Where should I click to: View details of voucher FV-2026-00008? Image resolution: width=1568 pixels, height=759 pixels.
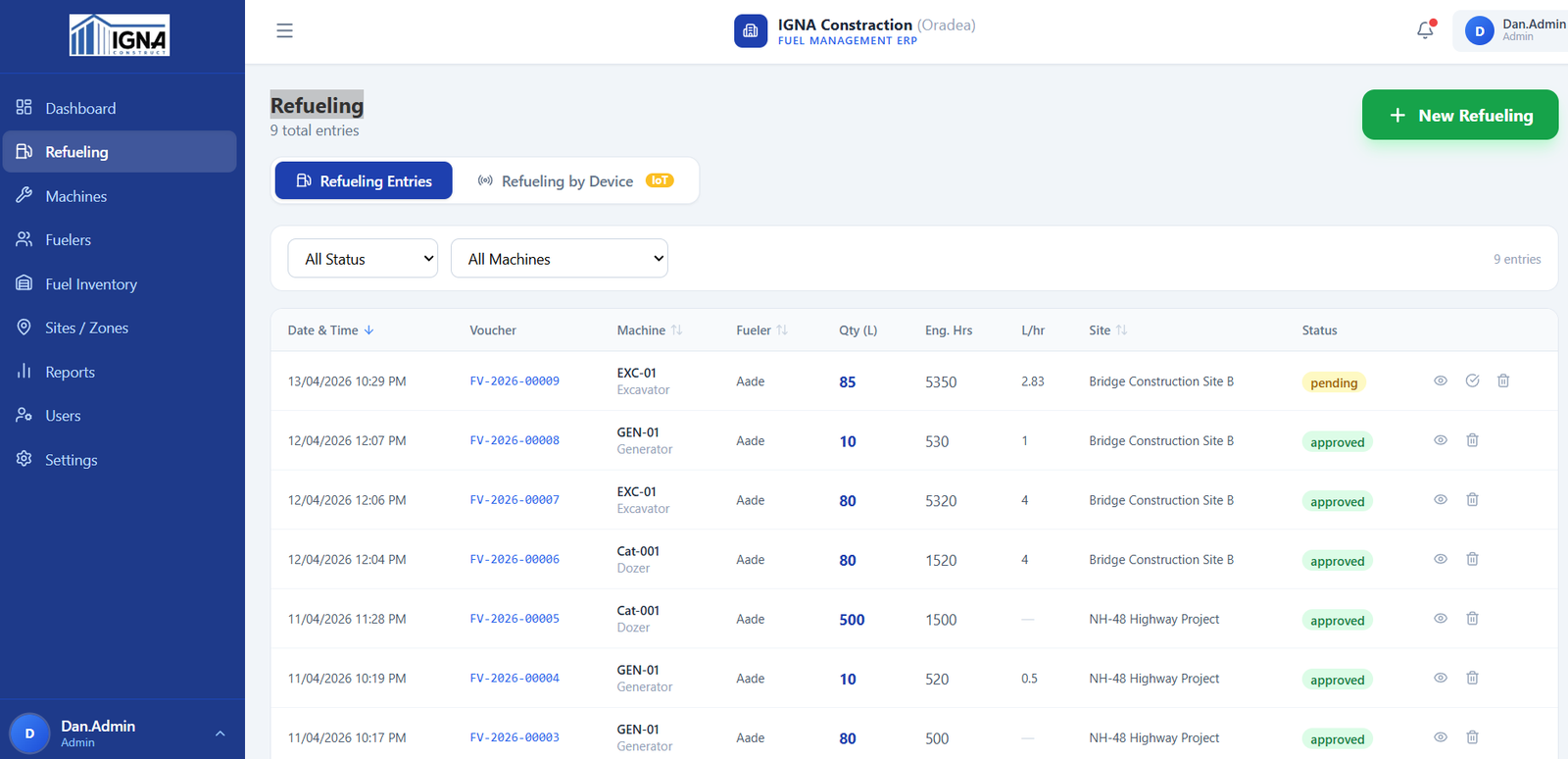[1441, 440]
